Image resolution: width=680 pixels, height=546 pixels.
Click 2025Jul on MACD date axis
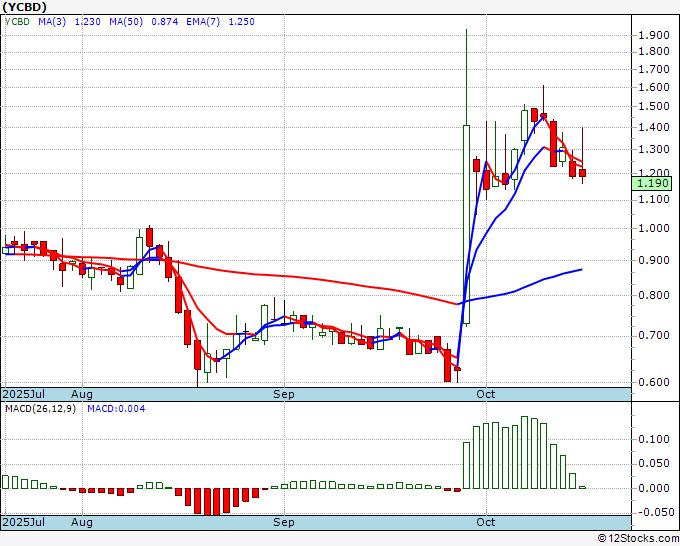click(x=24, y=523)
